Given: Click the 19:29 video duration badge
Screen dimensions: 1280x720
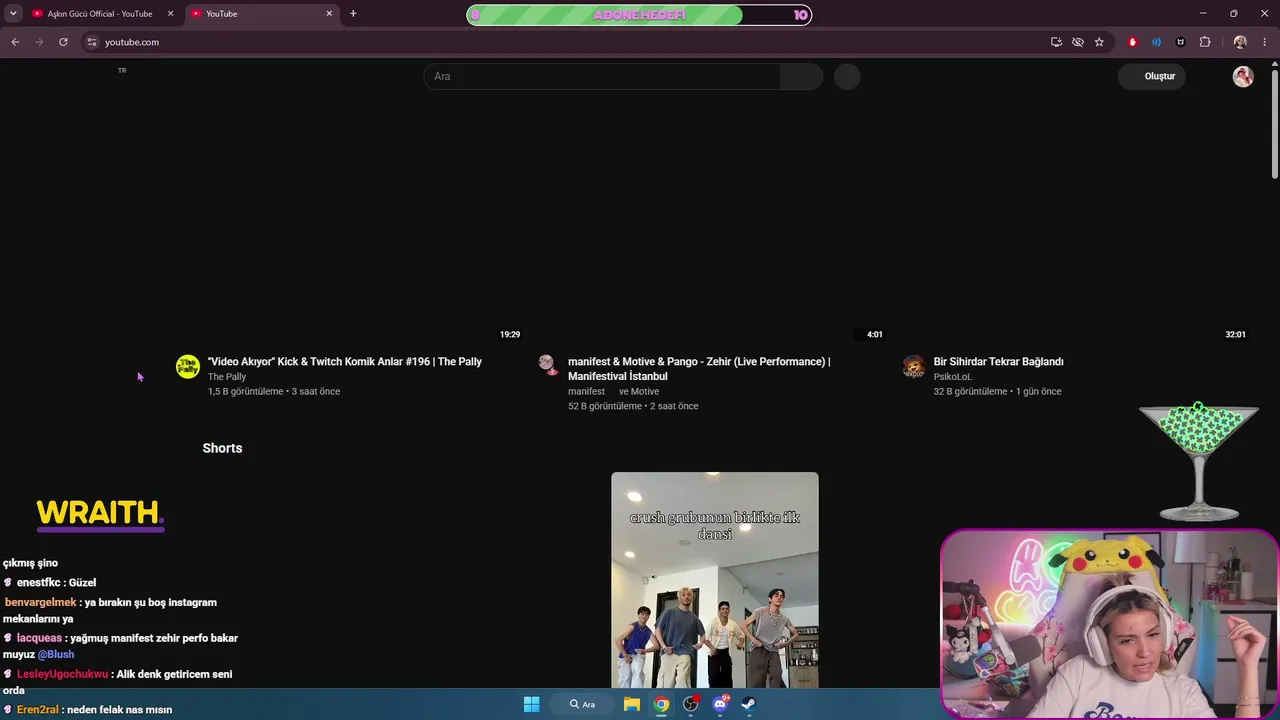Looking at the screenshot, I should pyautogui.click(x=510, y=334).
